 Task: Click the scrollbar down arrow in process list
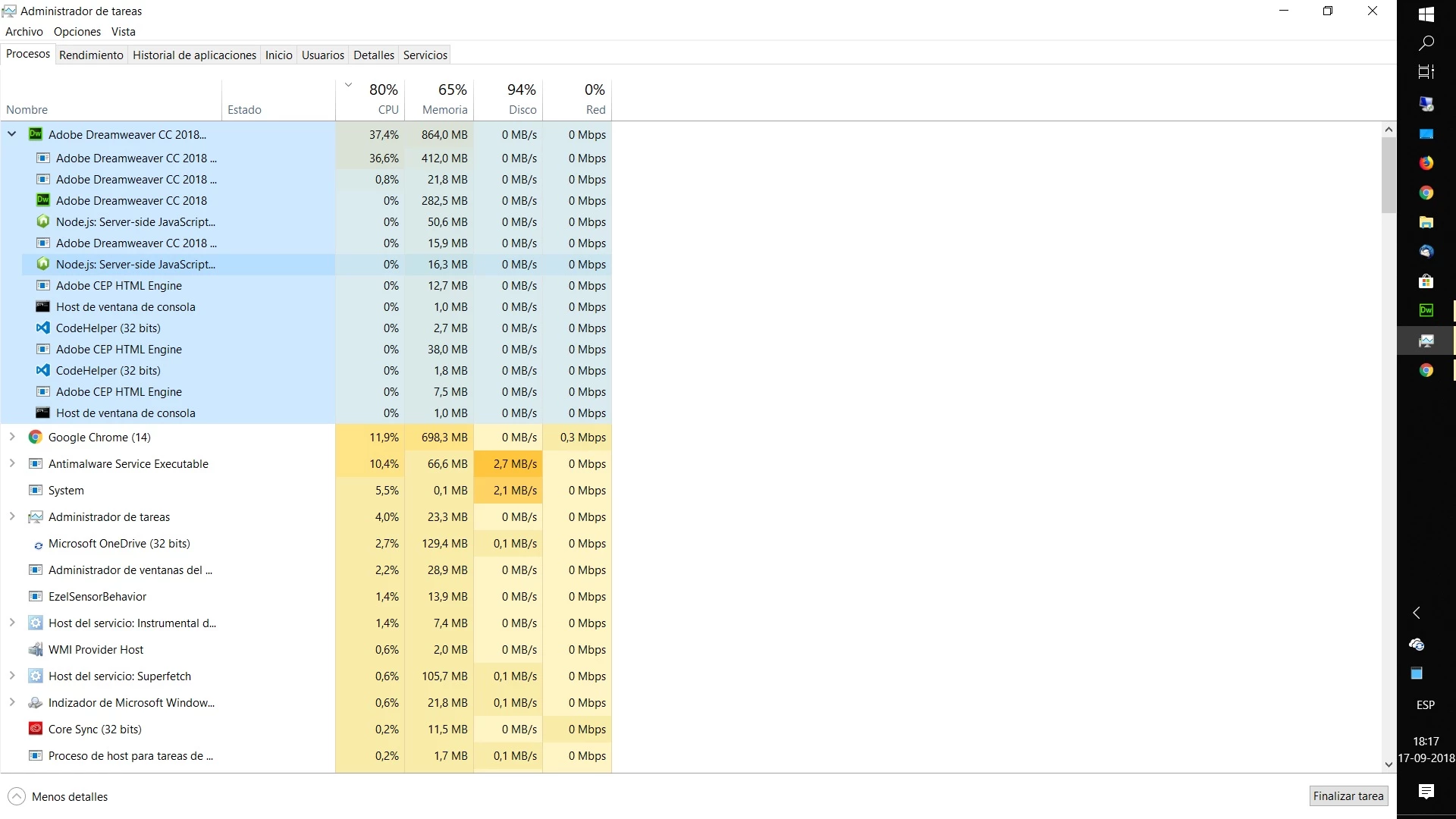pyautogui.click(x=1389, y=764)
